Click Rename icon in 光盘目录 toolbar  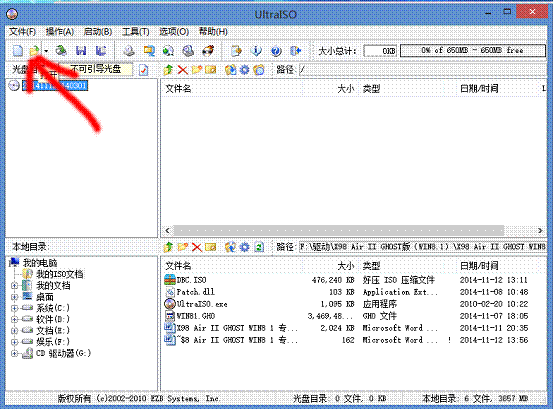point(211,70)
